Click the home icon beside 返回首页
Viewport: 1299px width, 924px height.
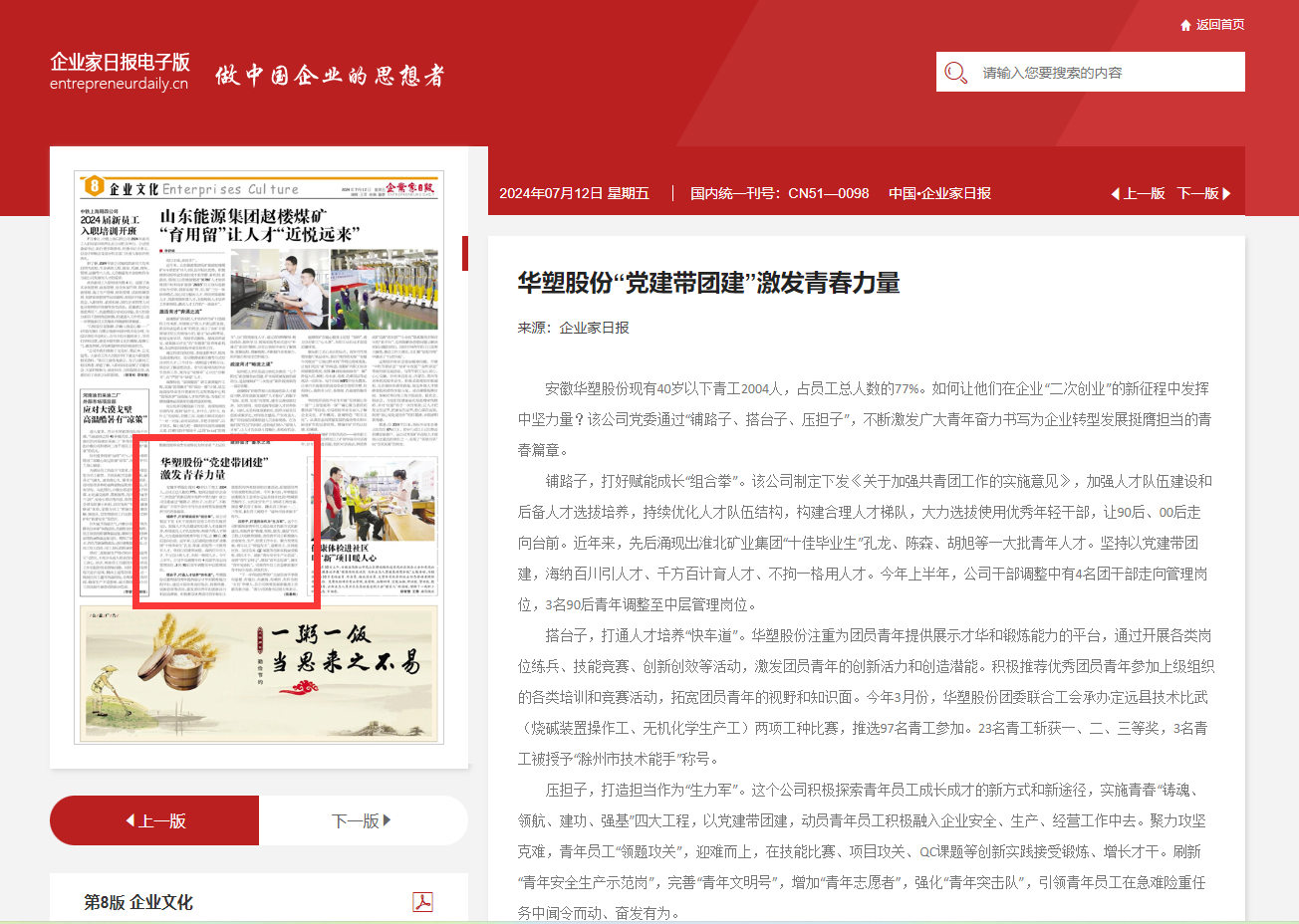pyautogui.click(x=1185, y=25)
